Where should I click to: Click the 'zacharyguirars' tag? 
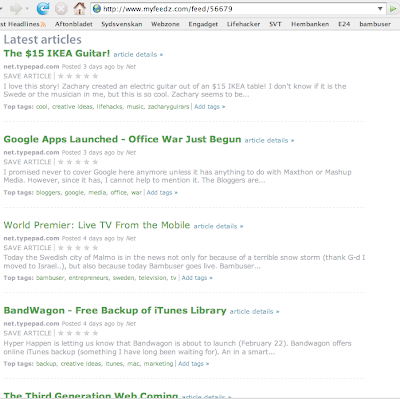168,107
